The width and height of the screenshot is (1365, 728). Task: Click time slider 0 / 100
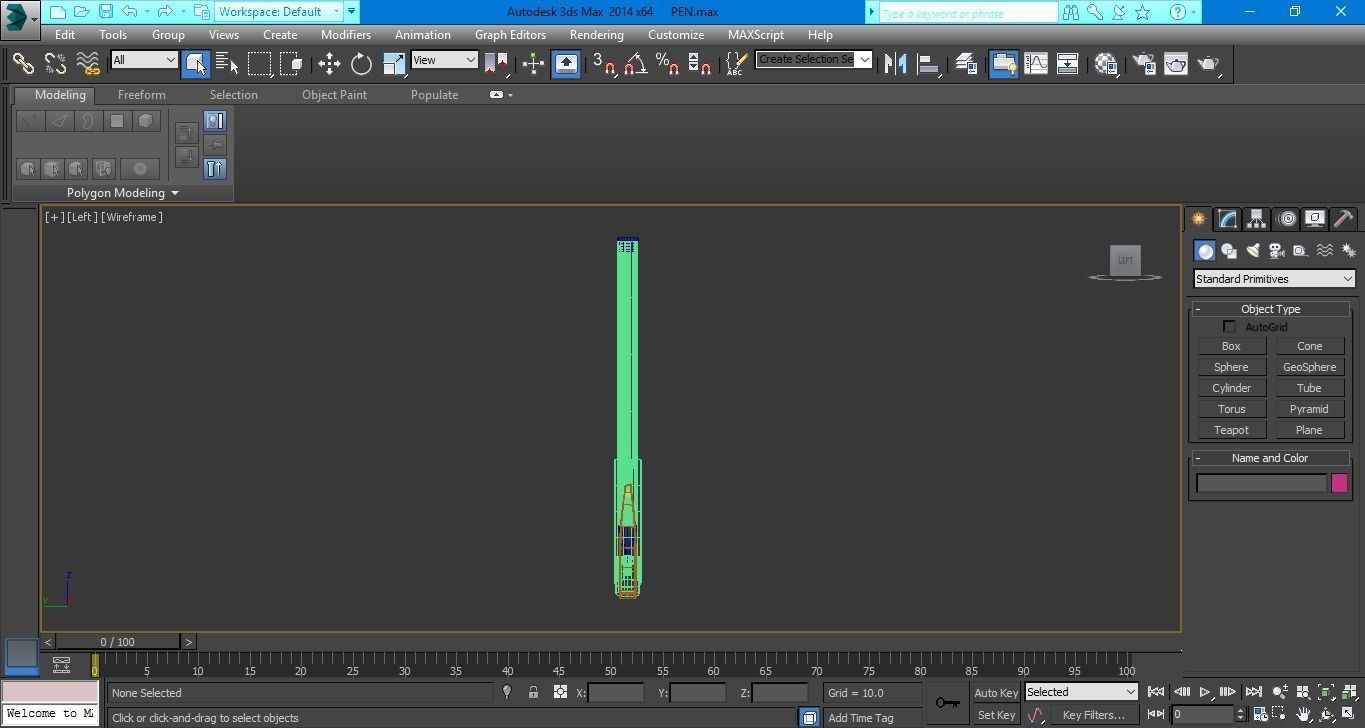pyautogui.click(x=117, y=642)
